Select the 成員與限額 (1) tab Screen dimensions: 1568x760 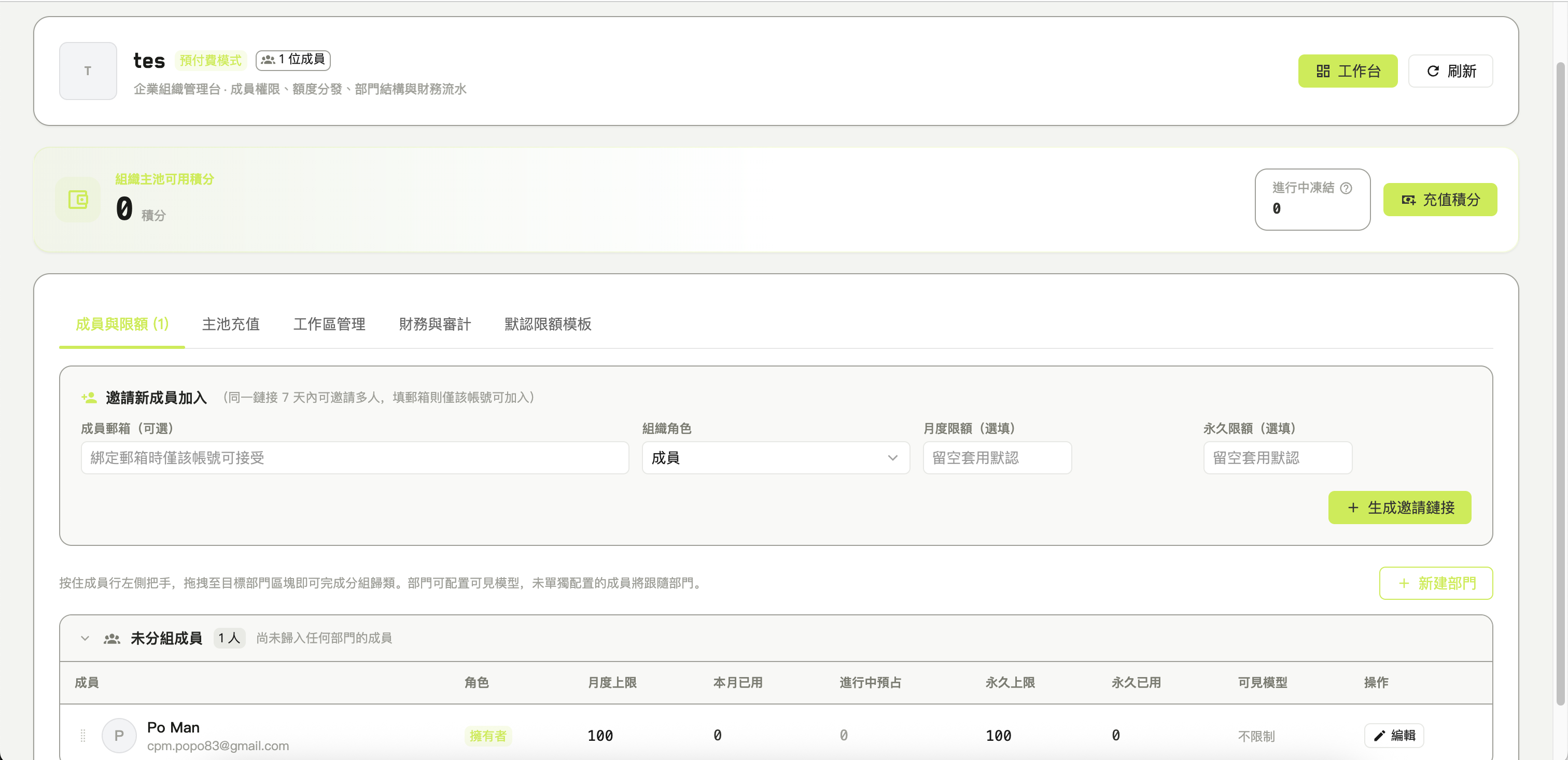(x=122, y=325)
